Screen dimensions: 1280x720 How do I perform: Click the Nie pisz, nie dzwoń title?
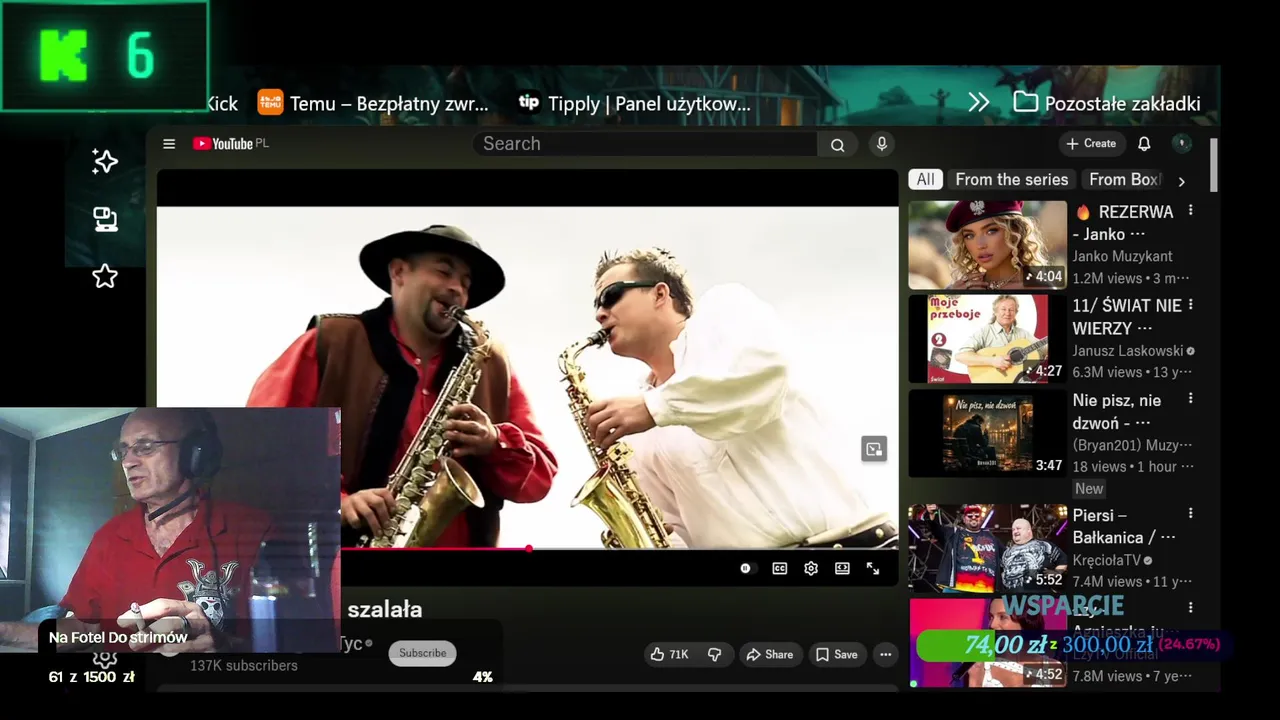click(1117, 411)
